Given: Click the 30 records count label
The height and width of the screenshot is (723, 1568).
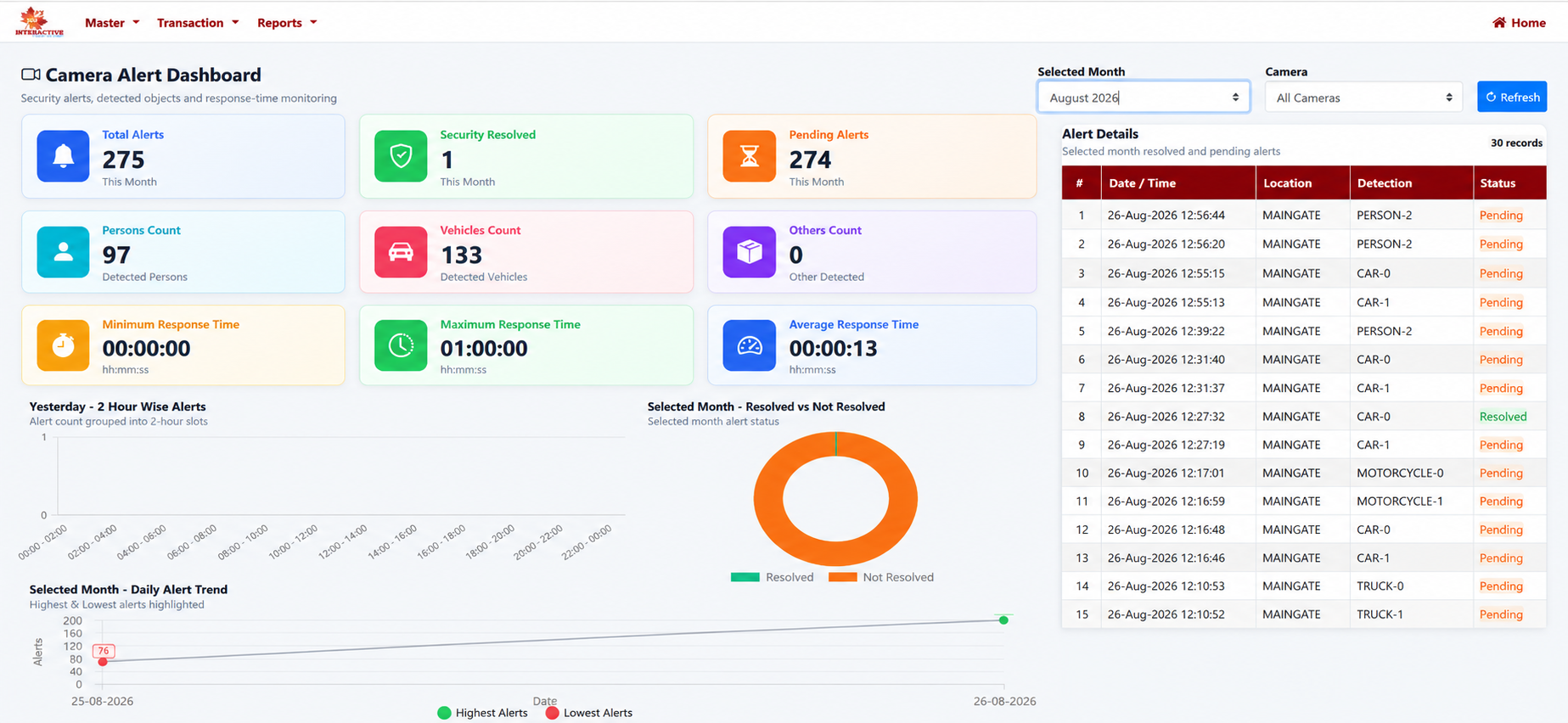Looking at the screenshot, I should tap(1516, 143).
